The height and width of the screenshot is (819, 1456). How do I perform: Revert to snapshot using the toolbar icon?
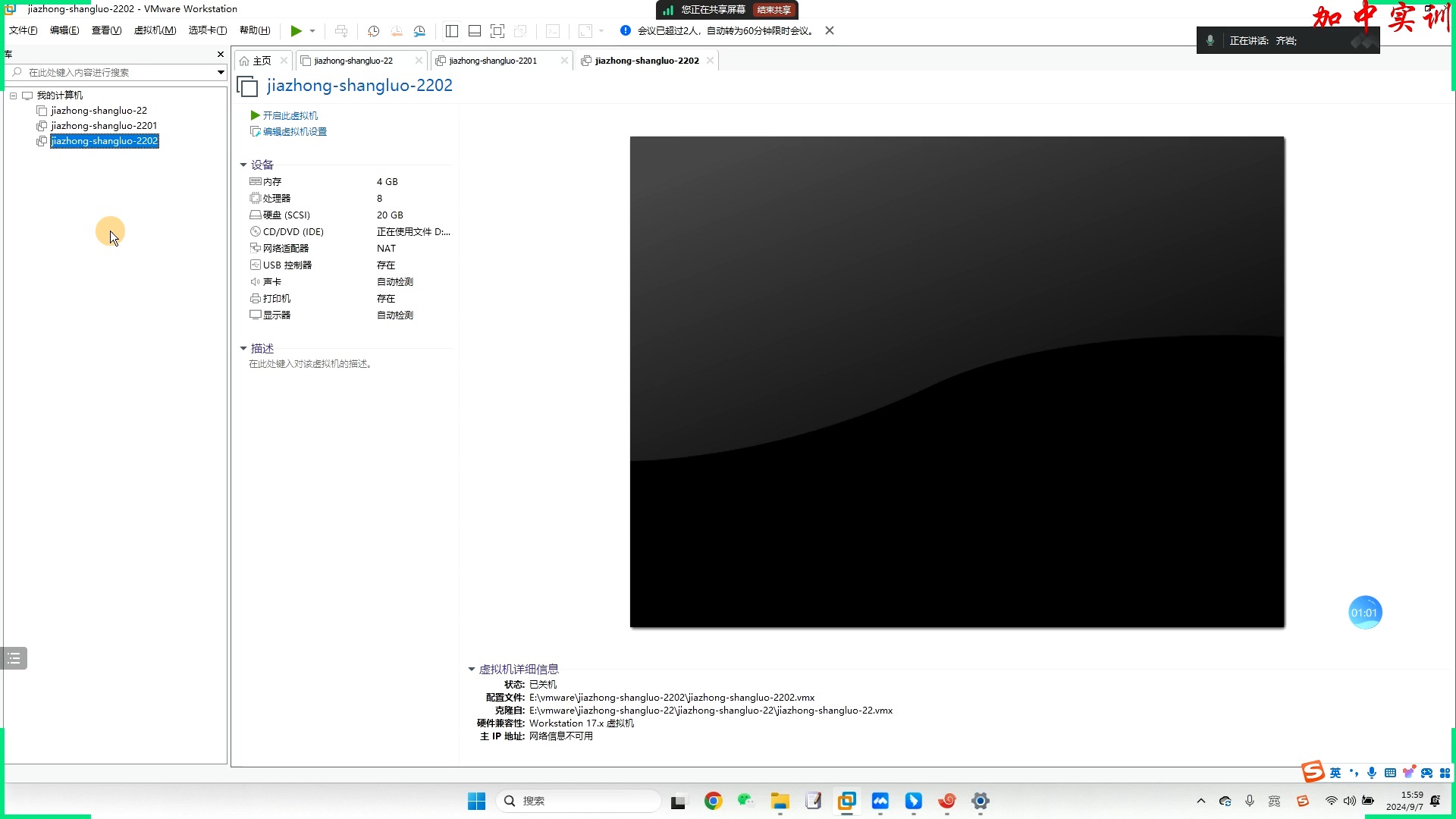[397, 31]
